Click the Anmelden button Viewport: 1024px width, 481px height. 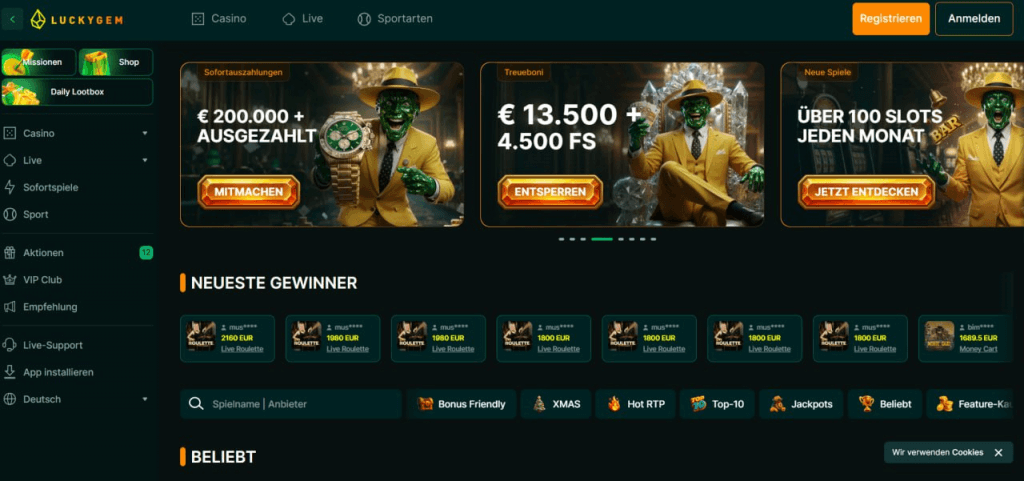[x=974, y=19]
